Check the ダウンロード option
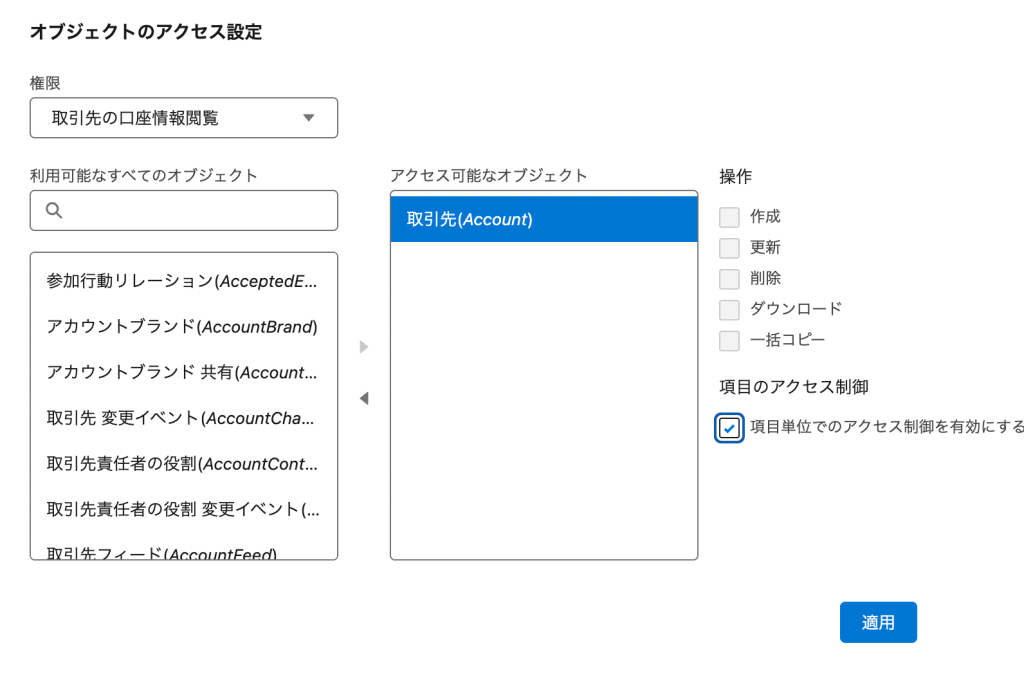This screenshot has height=686, width=1024. pos(729,310)
